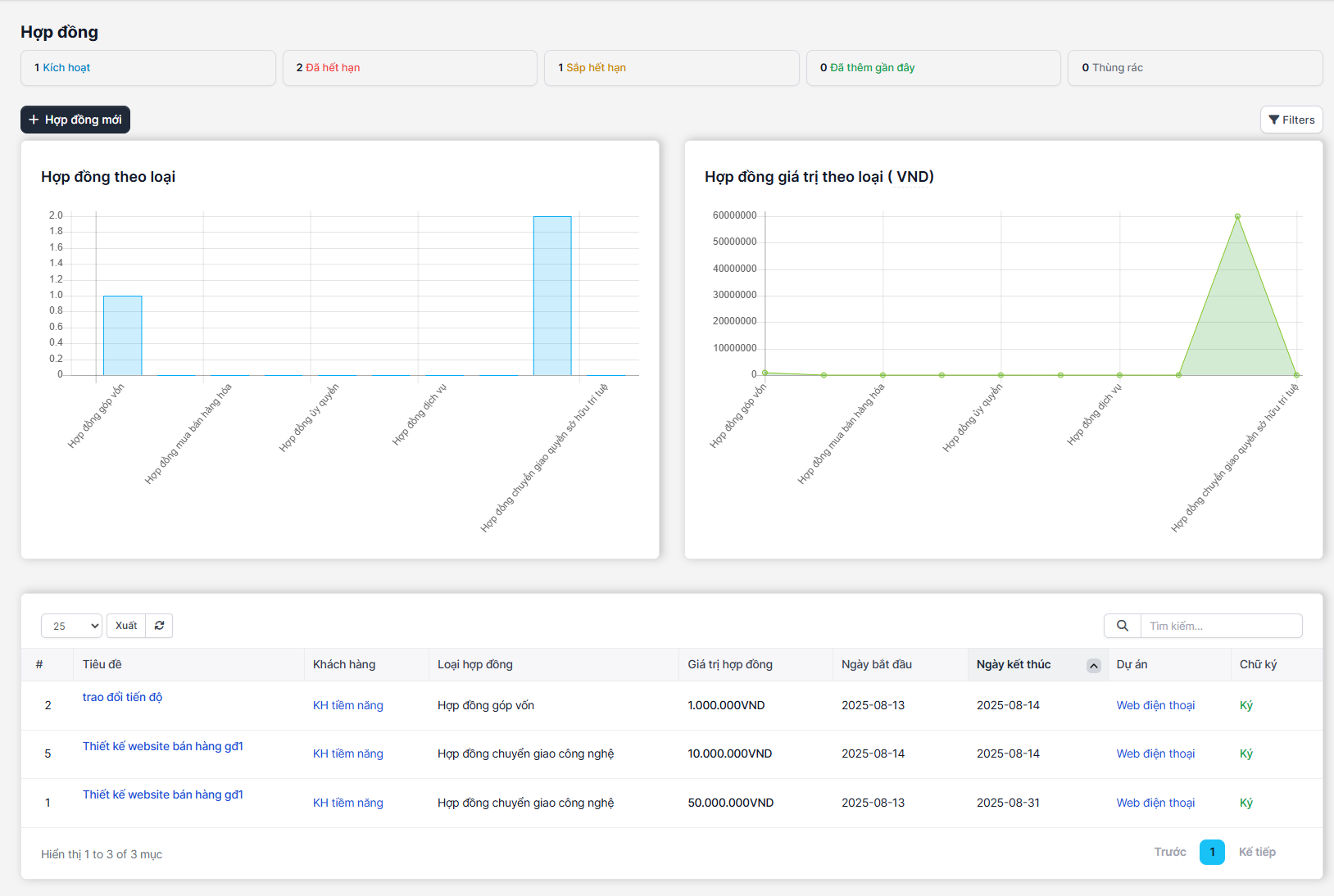Create a new contract with Hợp đồng mới
Viewport: 1334px width, 896px height.
(x=75, y=120)
